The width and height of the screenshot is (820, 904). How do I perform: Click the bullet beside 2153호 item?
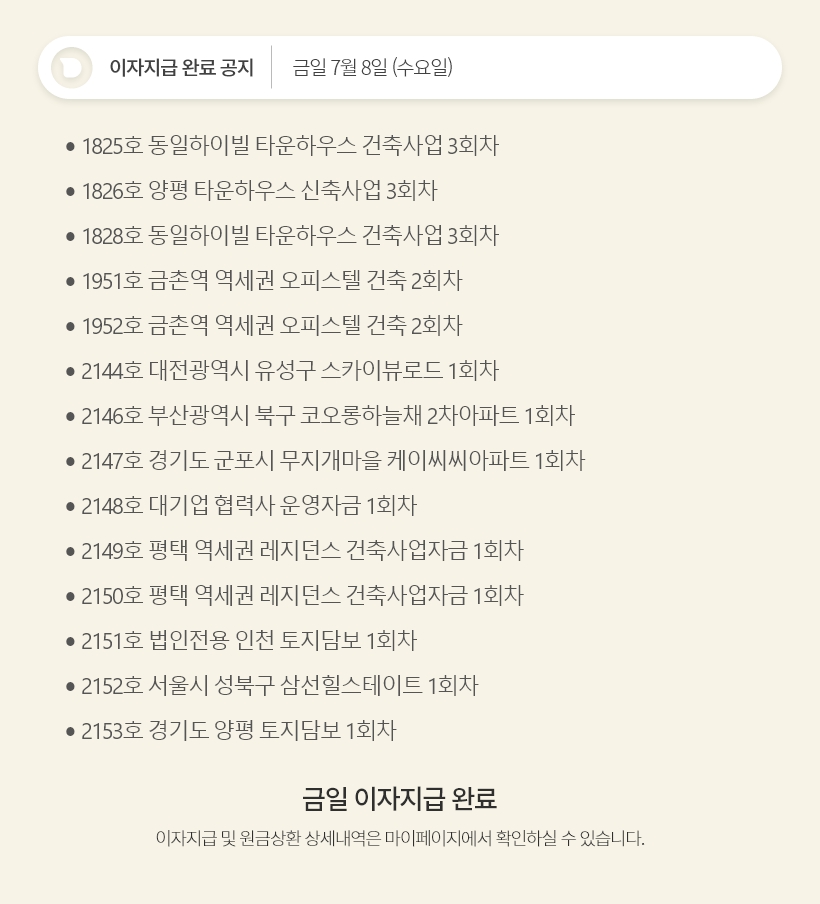[70, 732]
